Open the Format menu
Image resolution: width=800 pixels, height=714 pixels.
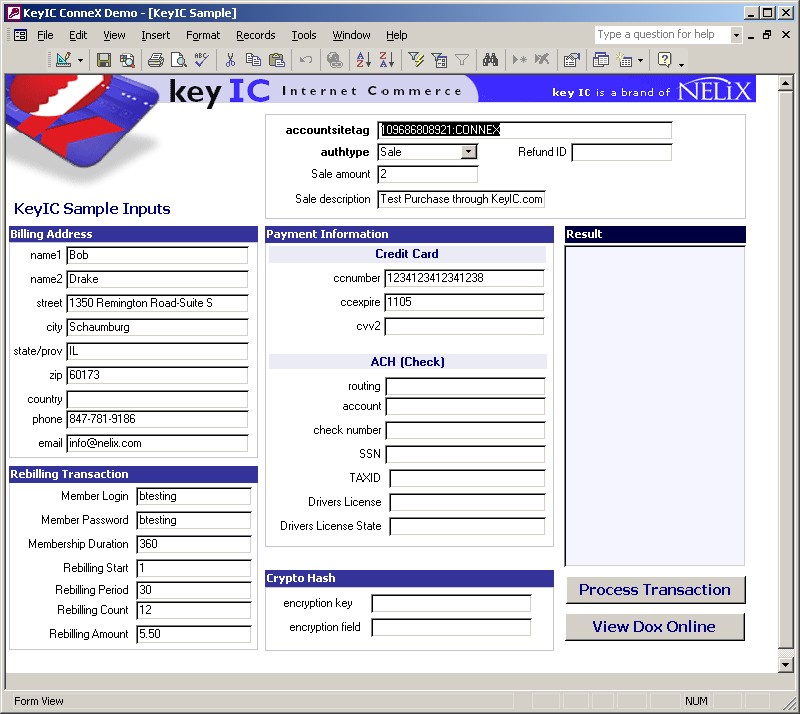[203, 35]
